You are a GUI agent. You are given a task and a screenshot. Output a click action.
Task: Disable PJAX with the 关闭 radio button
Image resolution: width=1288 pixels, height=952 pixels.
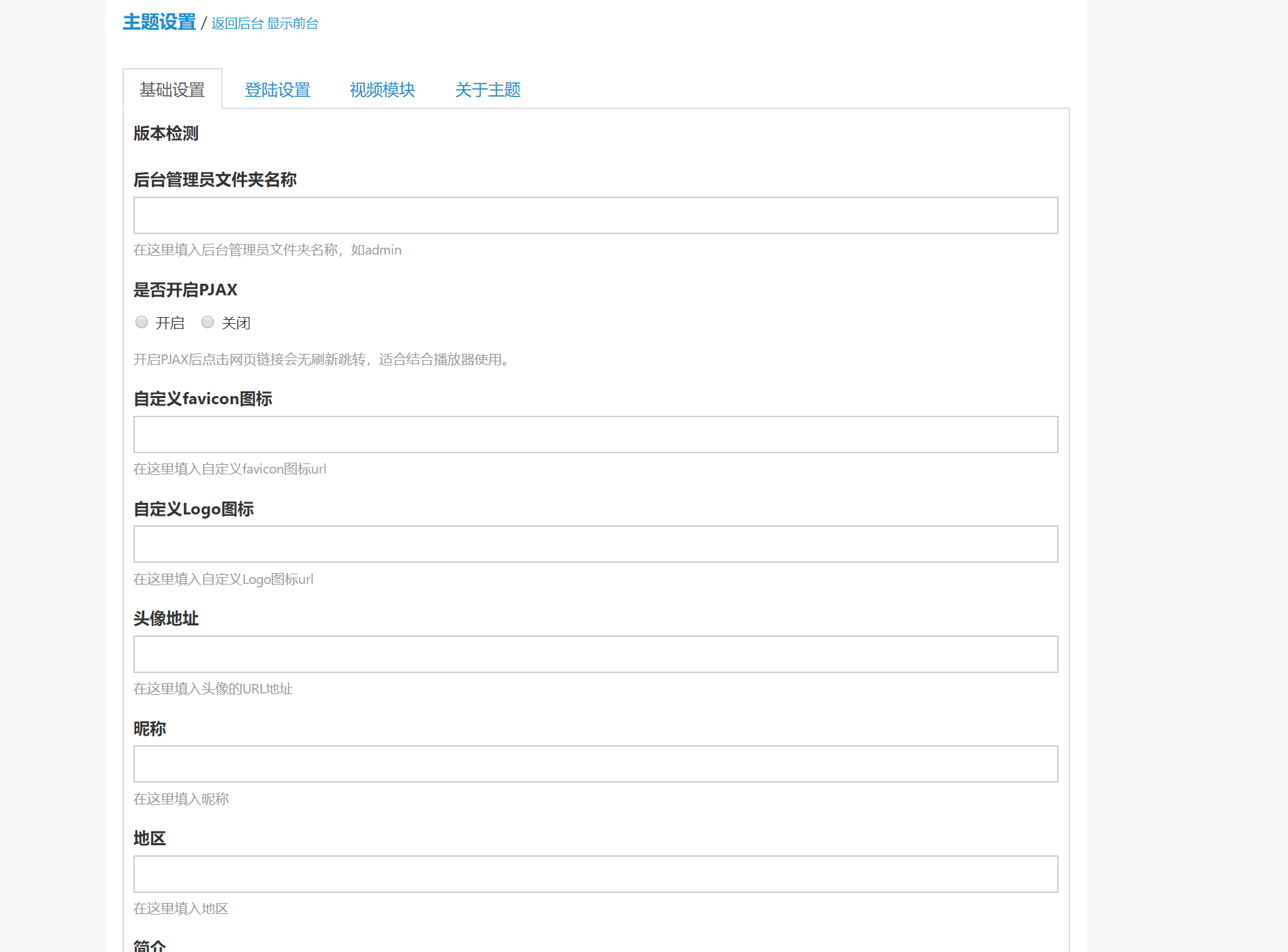[208, 323]
